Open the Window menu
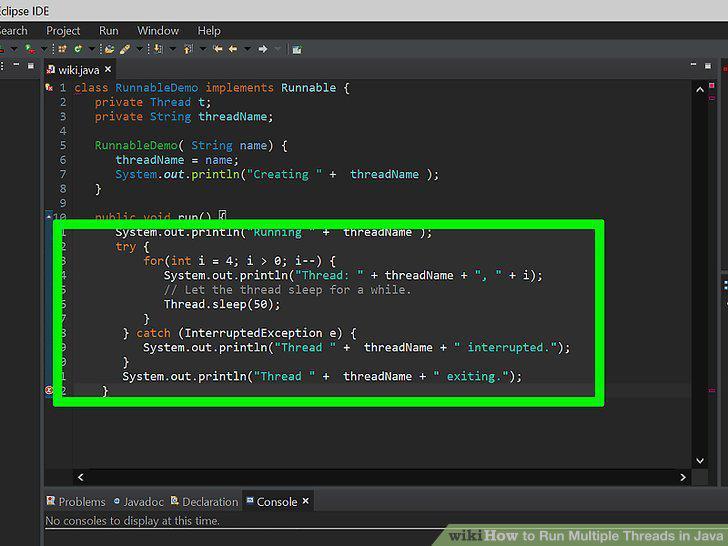The height and width of the screenshot is (546, 728). pos(158,31)
